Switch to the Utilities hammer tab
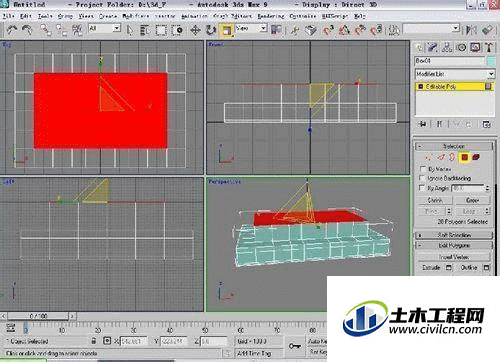The width and height of the screenshot is (500, 362). tap(489, 47)
